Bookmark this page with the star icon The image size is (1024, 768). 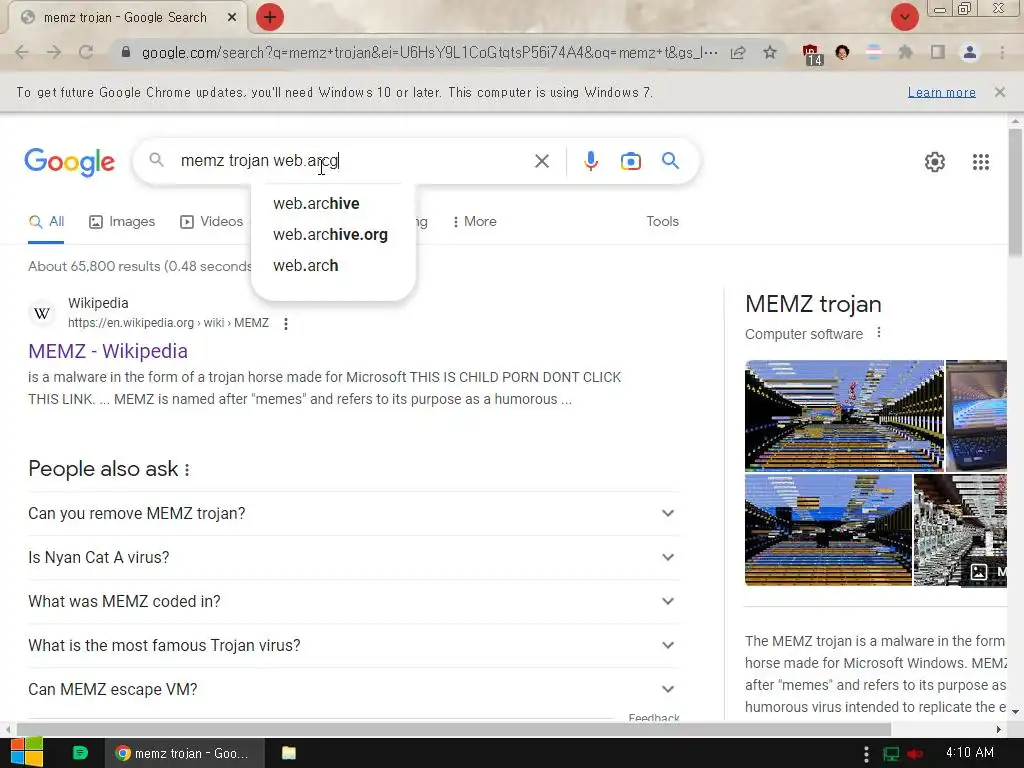point(770,52)
